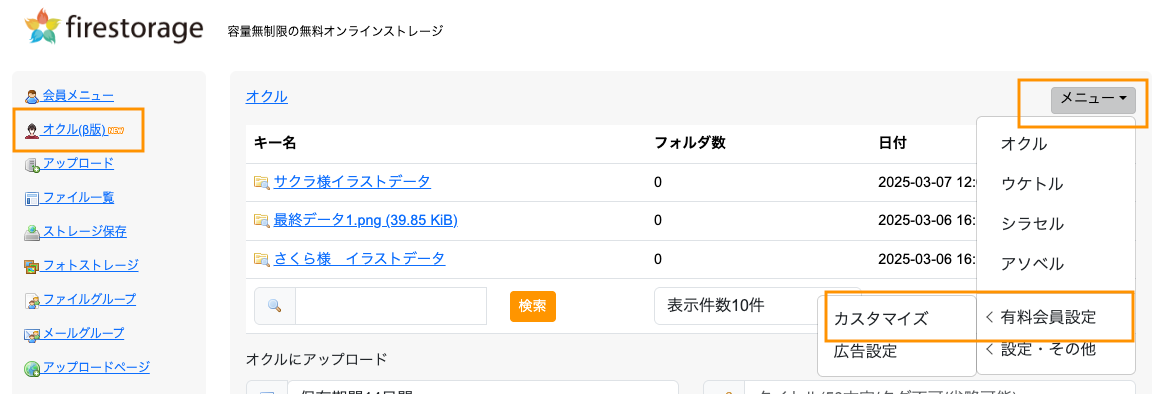Open the 最終データ1.png link
This screenshot has height=394, width=1176.
coord(365,220)
